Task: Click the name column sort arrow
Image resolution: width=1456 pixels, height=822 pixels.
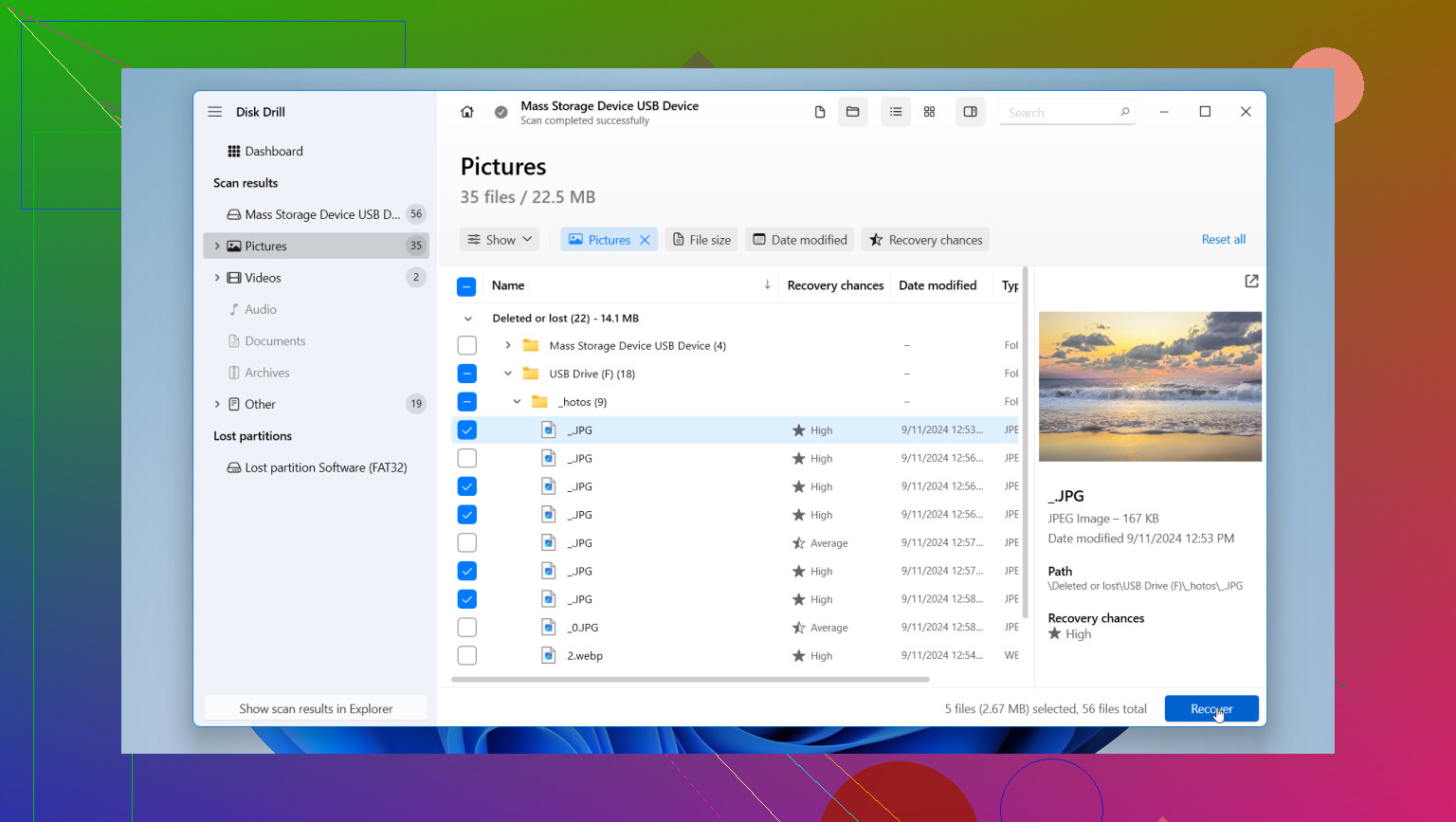Action: [767, 284]
